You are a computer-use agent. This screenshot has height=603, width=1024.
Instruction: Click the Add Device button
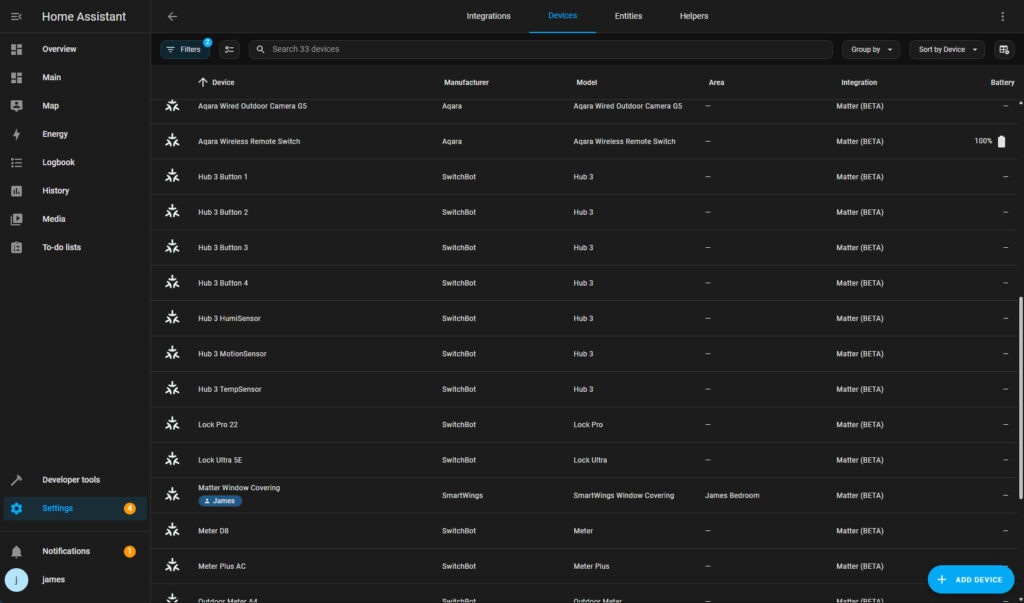pyautogui.click(x=970, y=579)
